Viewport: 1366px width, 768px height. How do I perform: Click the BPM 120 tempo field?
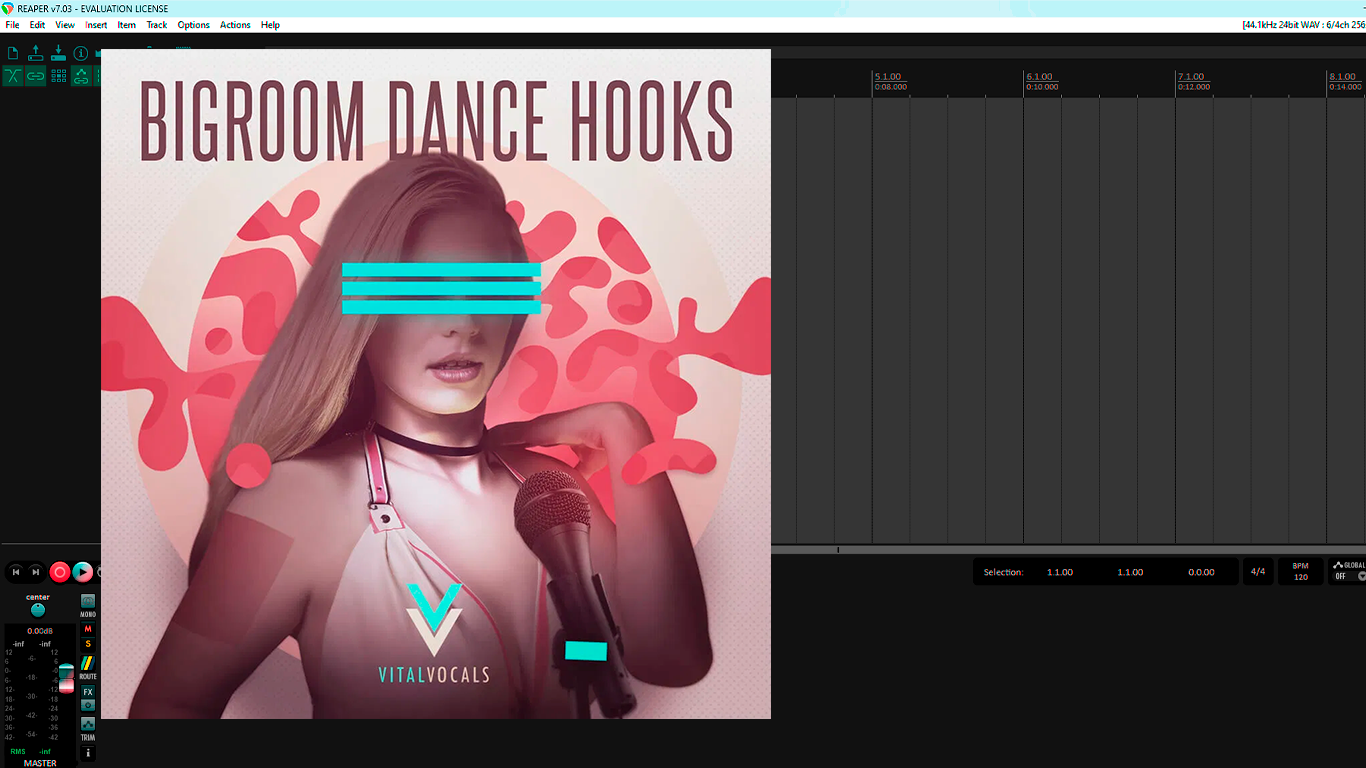pyautogui.click(x=1301, y=572)
